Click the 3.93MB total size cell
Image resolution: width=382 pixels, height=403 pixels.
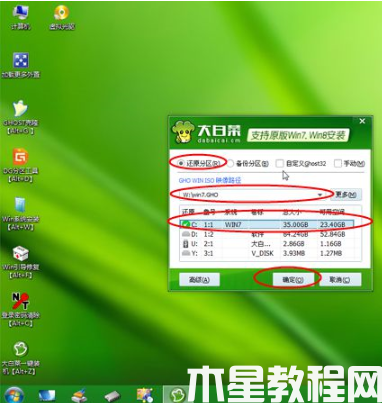(294, 253)
